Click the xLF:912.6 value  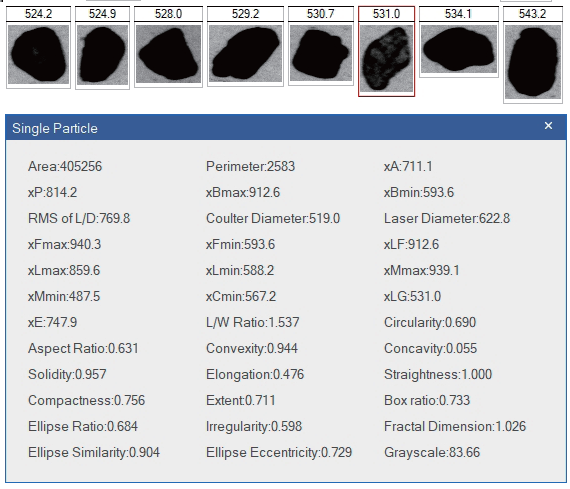pos(412,244)
